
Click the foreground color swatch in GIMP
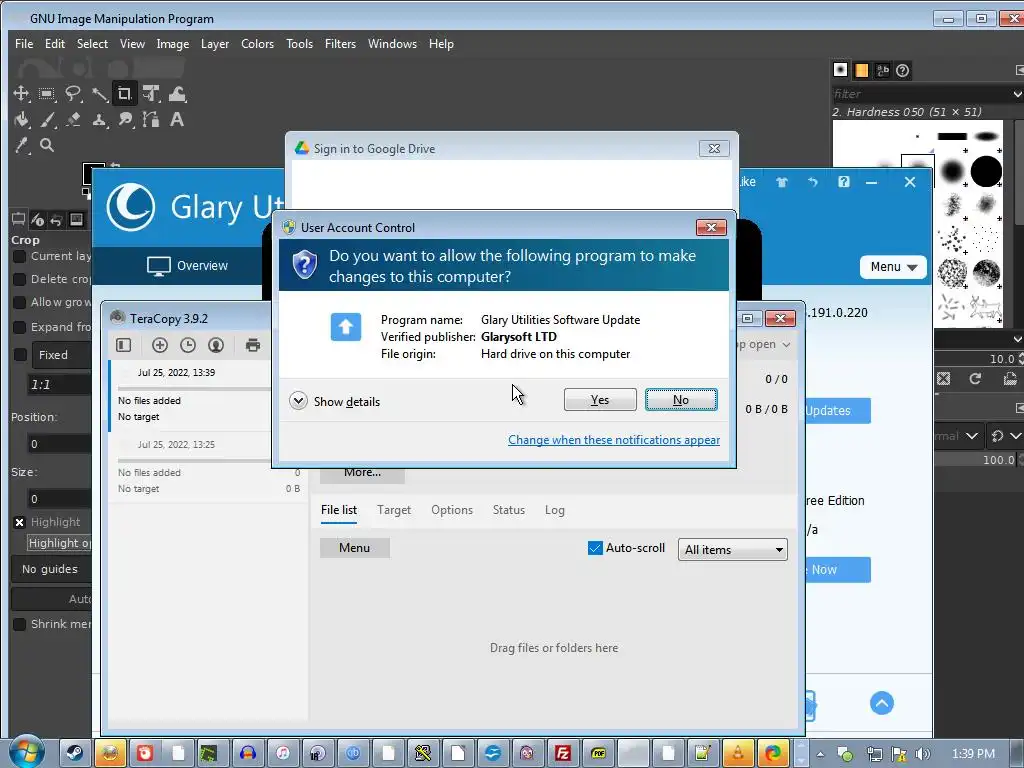pyautogui.click(x=93, y=173)
